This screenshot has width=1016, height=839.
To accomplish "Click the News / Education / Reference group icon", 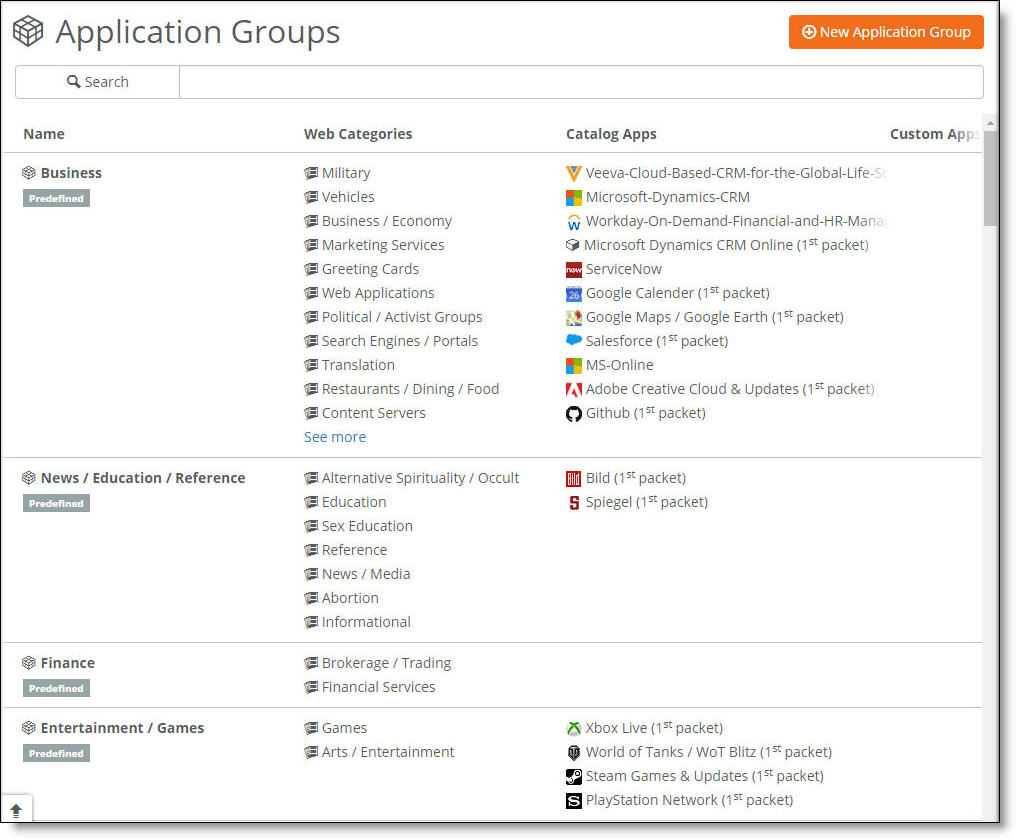I will [x=29, y=478].
